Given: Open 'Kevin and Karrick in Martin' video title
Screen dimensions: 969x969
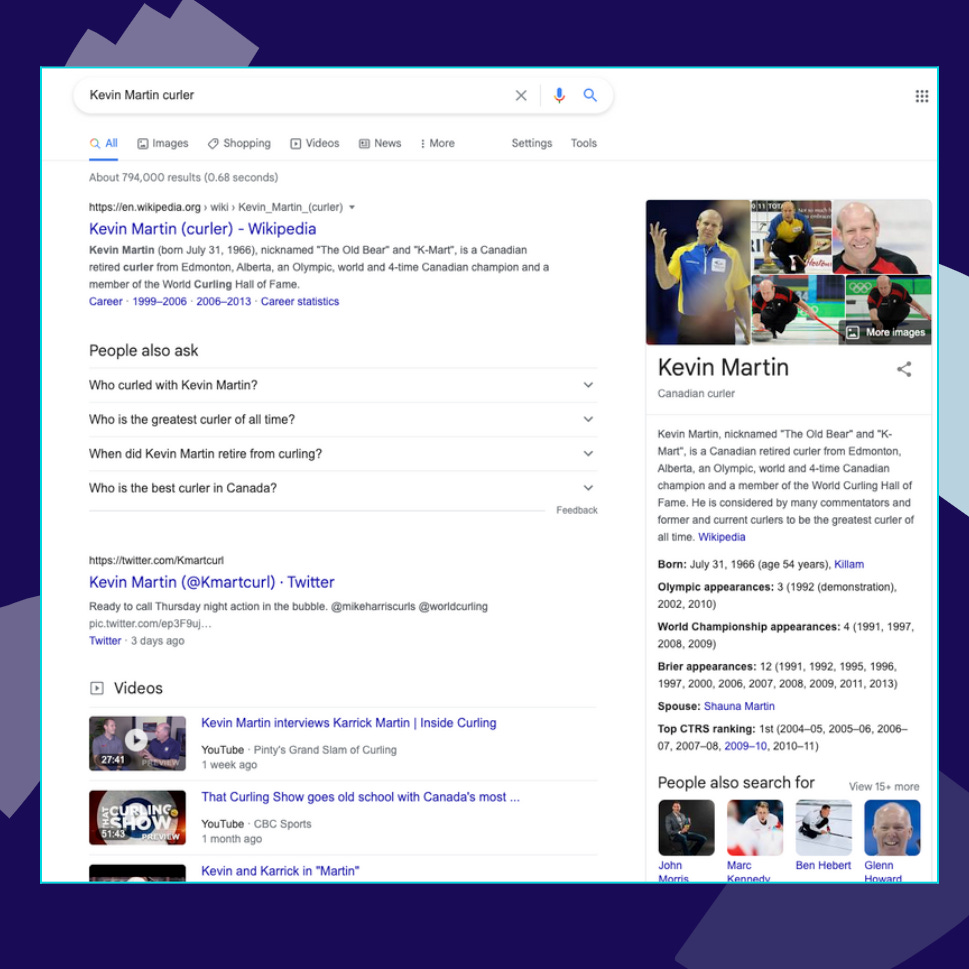Looking at the screenshot, I should (280, 871).
